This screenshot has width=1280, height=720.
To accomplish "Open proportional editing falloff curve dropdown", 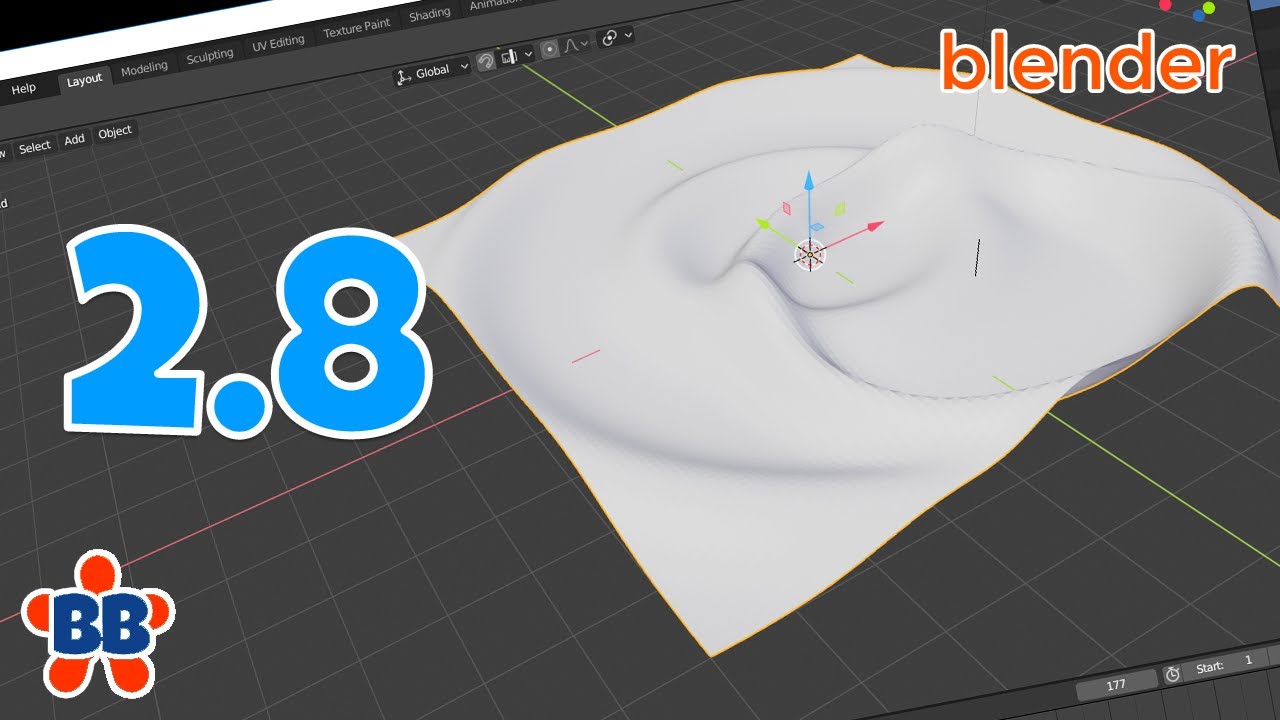I will tap(576, 45).
